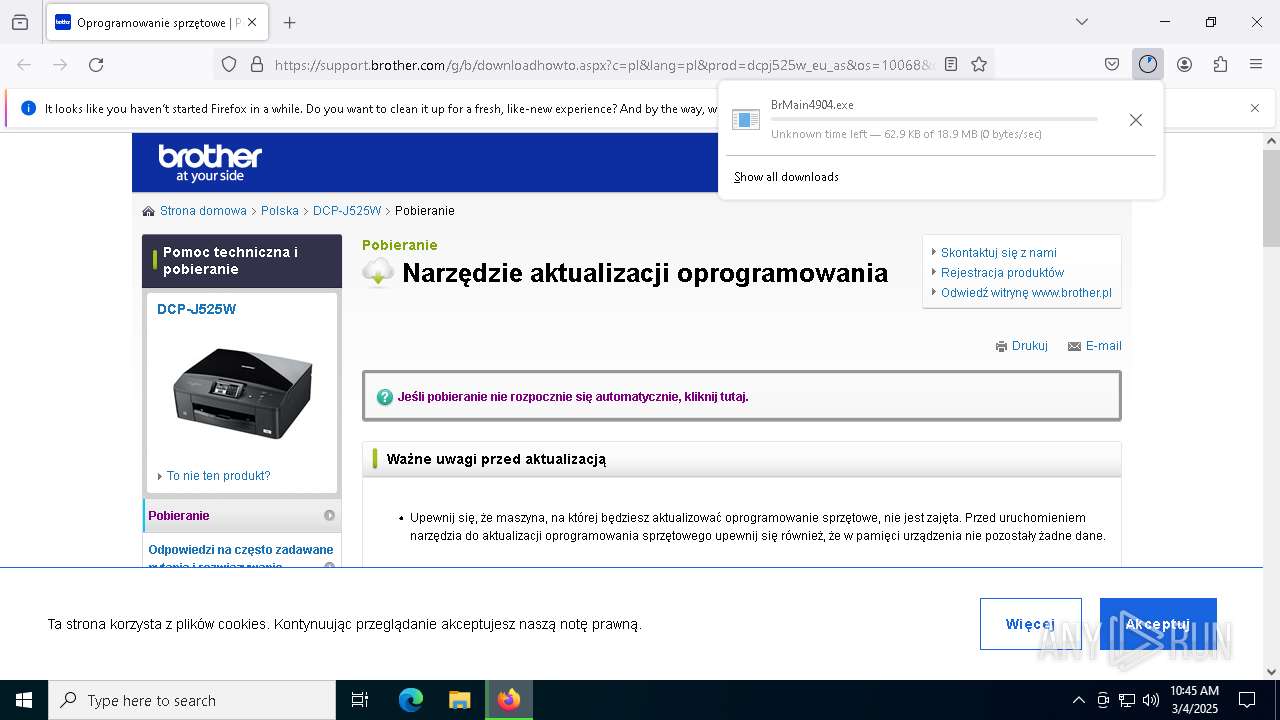Toggle reader view icon
The image size is (1280, 720).
(951, 64)
